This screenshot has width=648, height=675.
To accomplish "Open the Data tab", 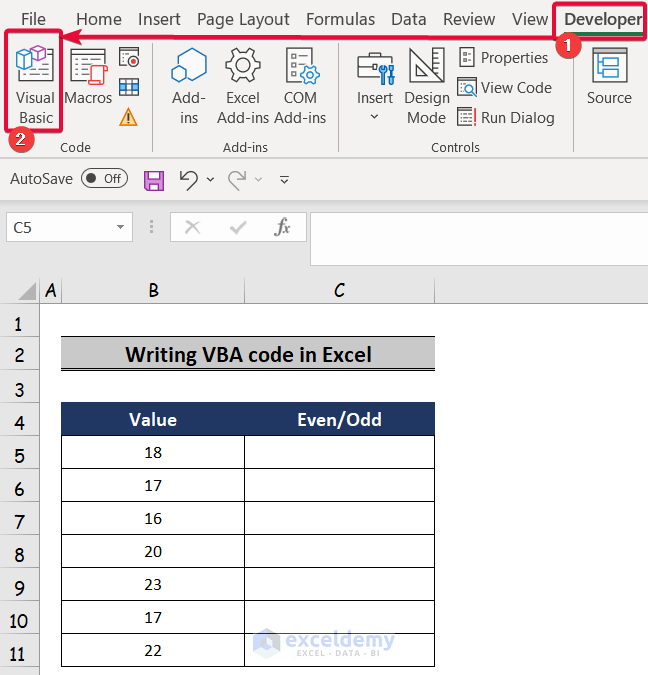I will tap(409, 19).
